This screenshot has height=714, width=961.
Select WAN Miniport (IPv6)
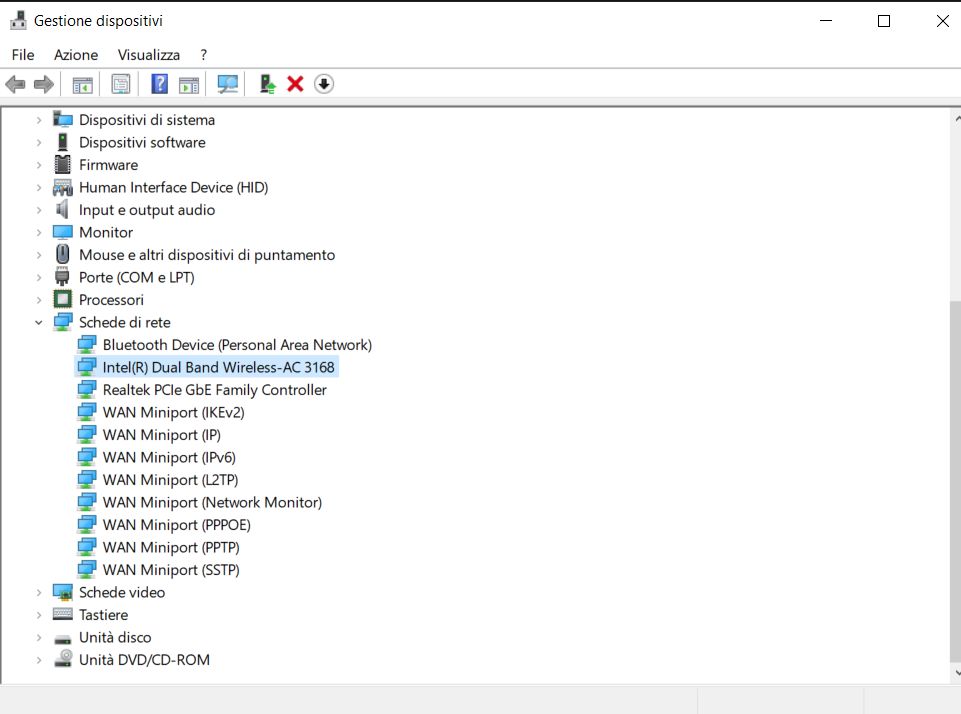coord(169,457)
